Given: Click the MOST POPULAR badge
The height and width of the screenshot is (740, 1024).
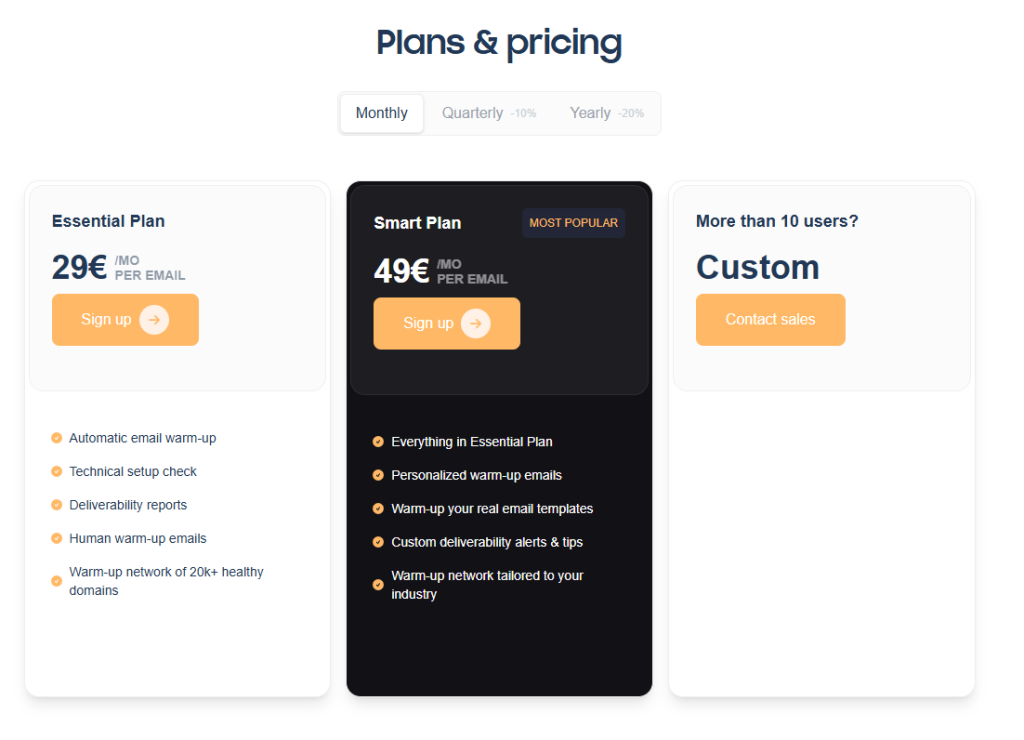Looking at the screenshot, I should click(573, 222).
